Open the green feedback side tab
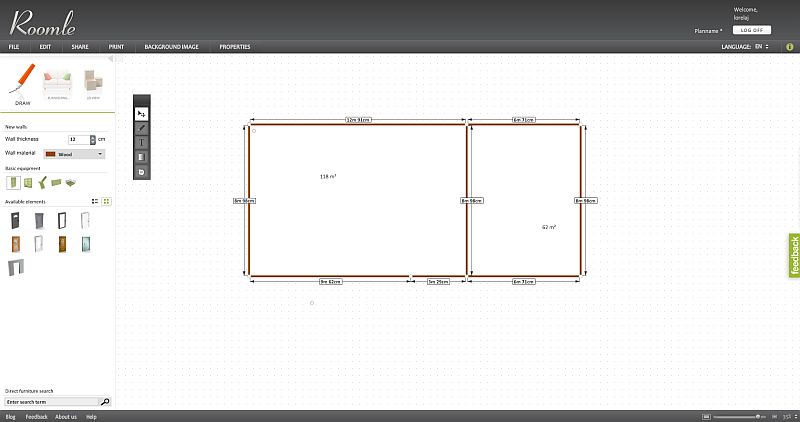Image resolution: width=800 pixels, height=422 pixels. [x=794, y=256]
